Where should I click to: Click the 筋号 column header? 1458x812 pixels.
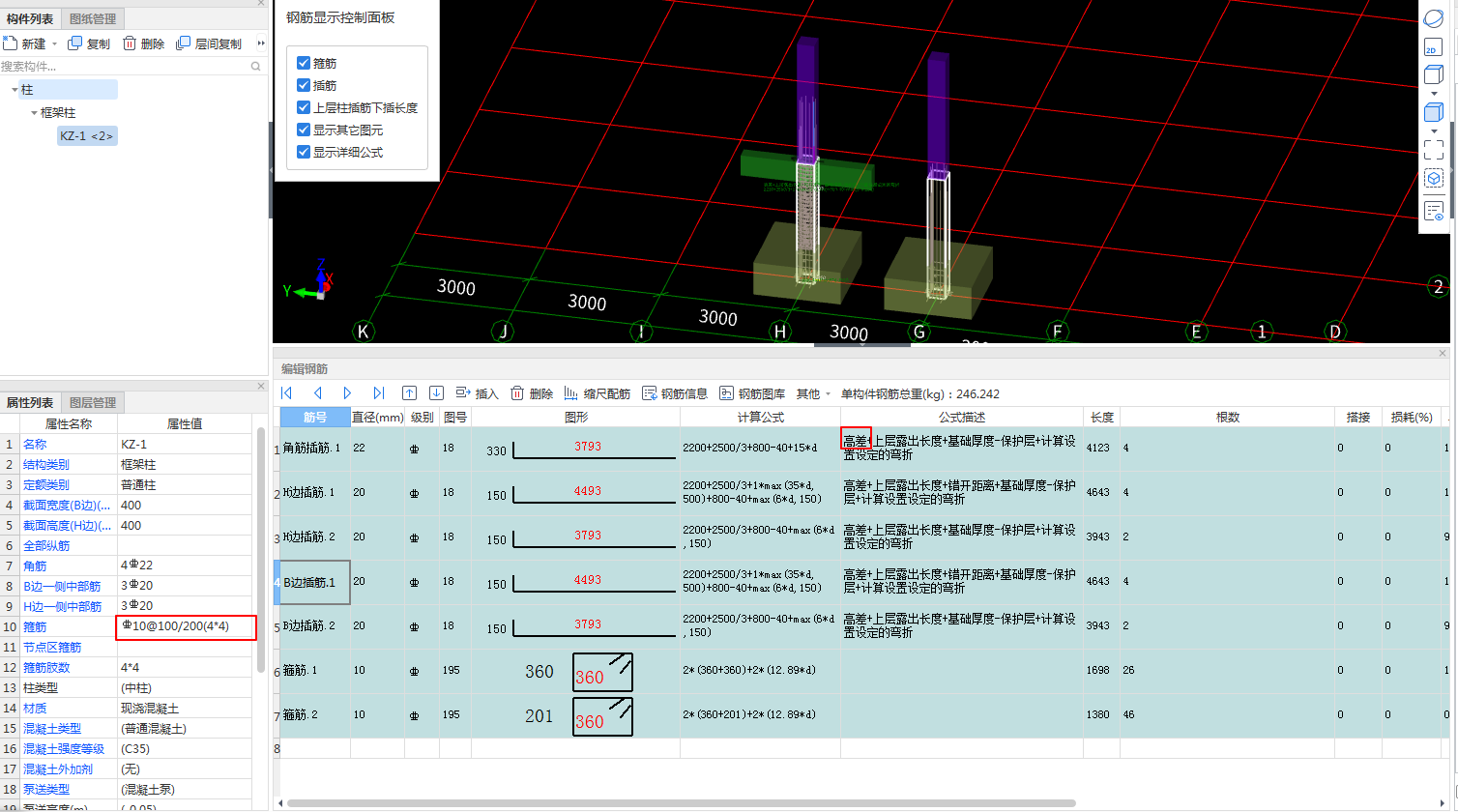pos(315,417)
